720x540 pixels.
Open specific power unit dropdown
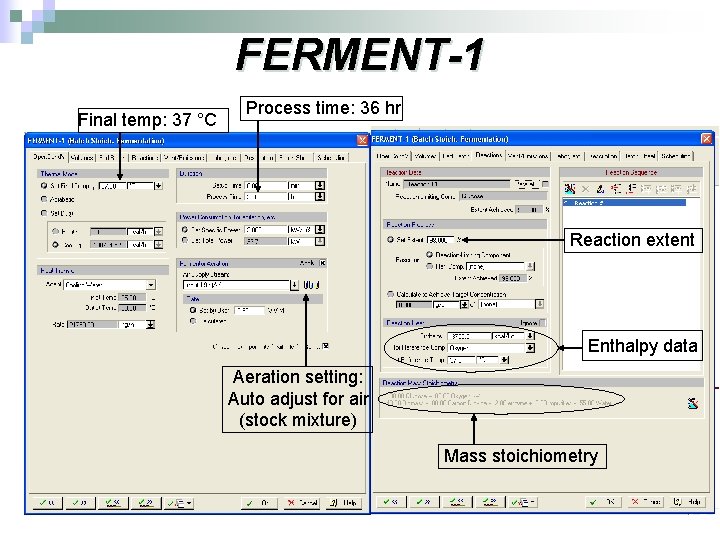(320, 229)
